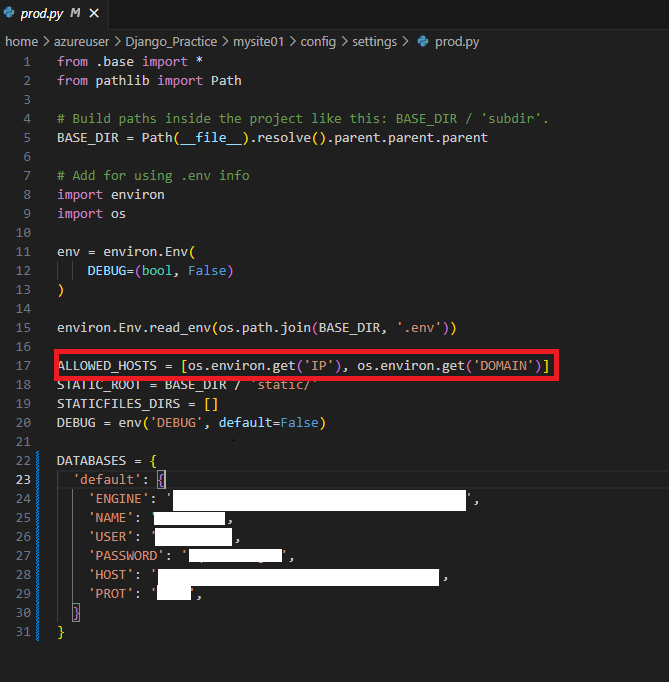Click 'STATICFILES_DIRS = []' line
The width and height of the screenshot is (669, 682).
point(137,404)
